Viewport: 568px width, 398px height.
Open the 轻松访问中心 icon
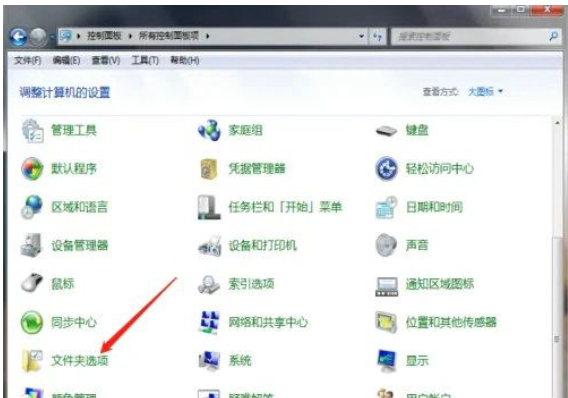pyautogui.click(x=386, y=168)
